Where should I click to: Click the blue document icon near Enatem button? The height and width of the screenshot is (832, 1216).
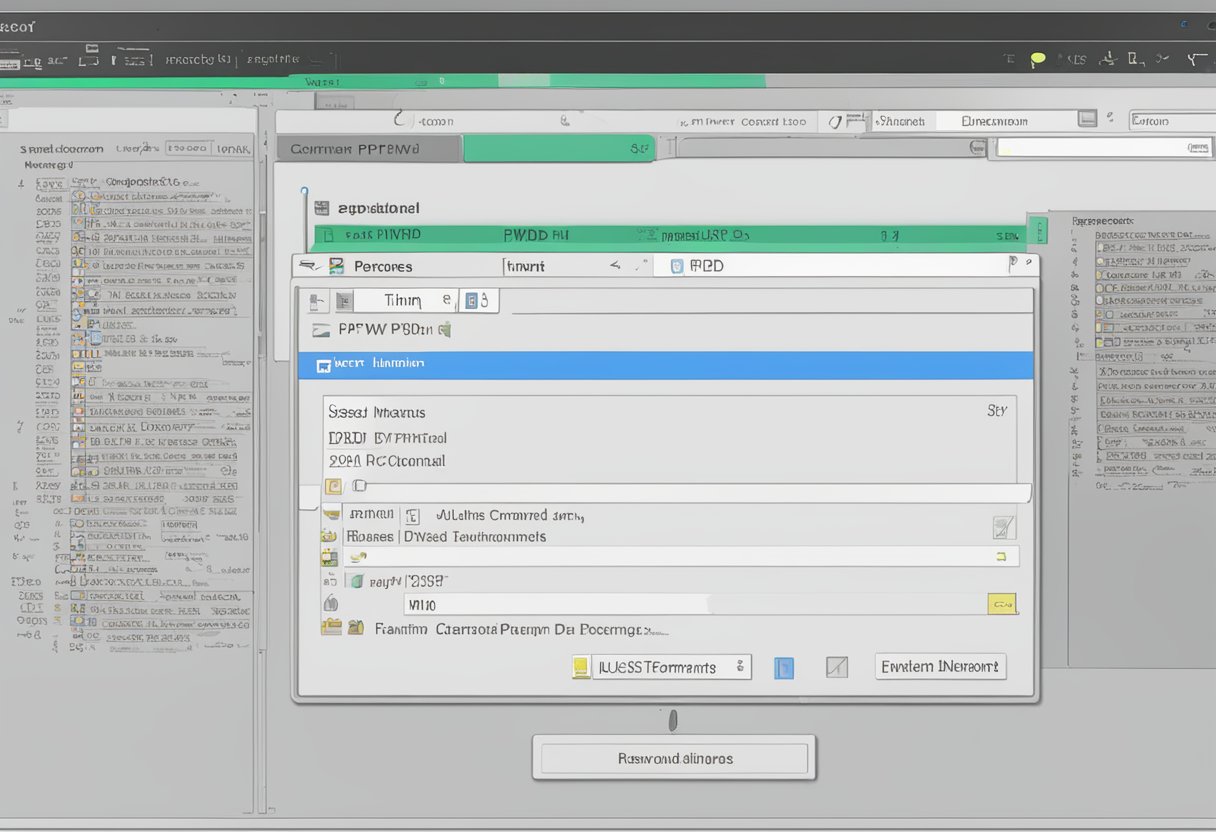pos(784,667)
